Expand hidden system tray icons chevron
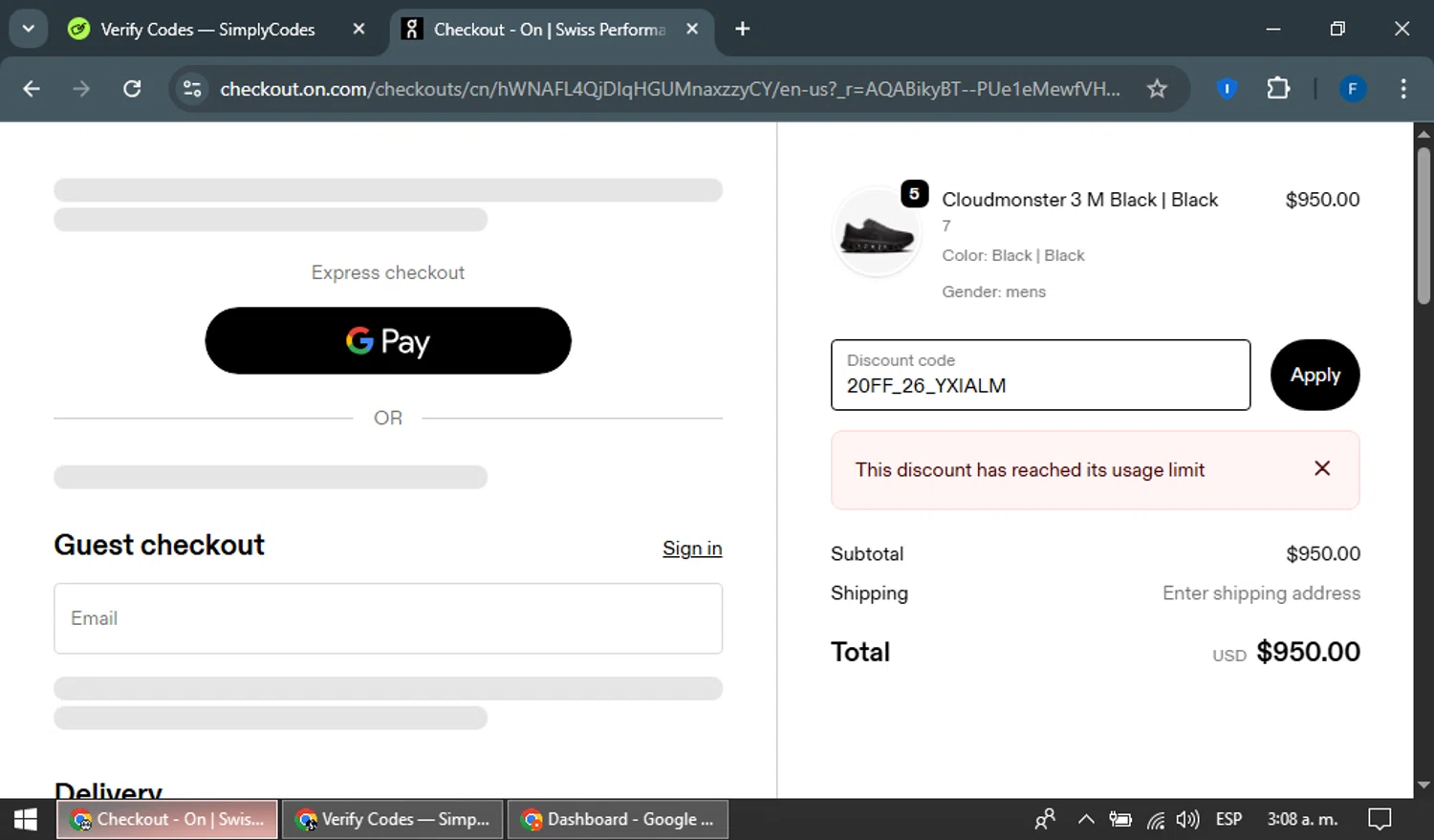 coord(1085,819)
